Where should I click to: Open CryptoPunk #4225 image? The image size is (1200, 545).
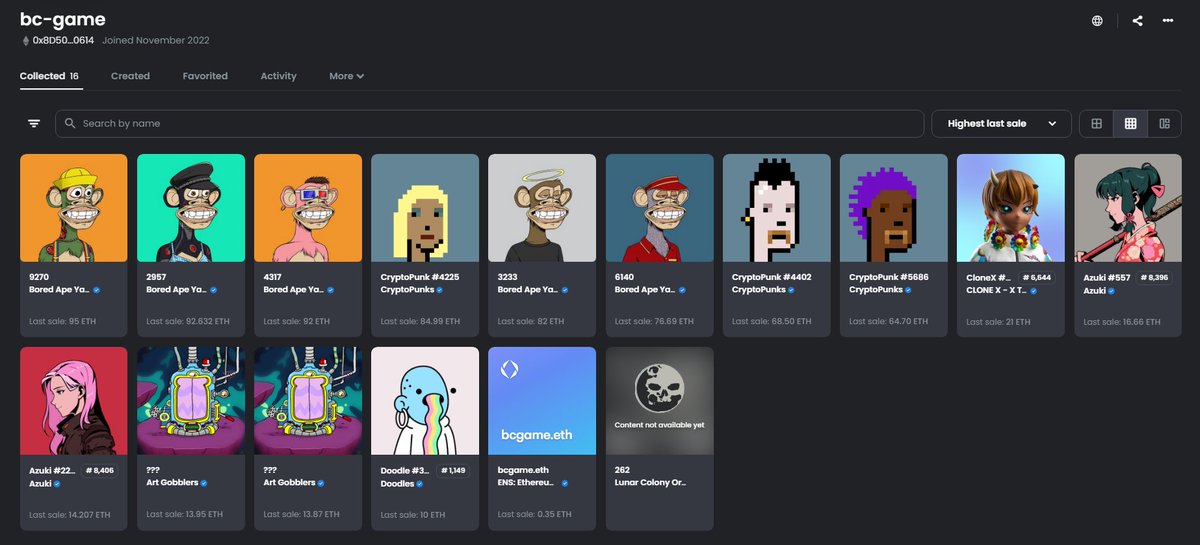click(x=425, y=208)
